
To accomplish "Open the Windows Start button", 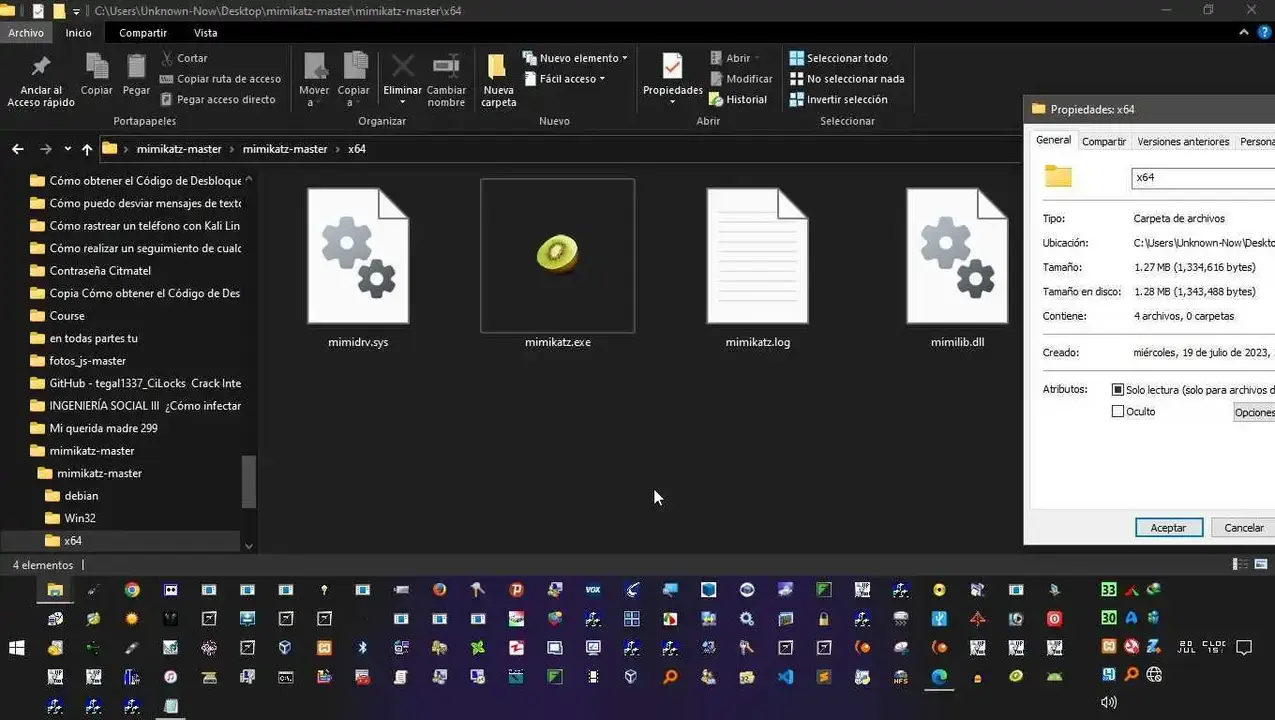I will [x=17, y=648].
